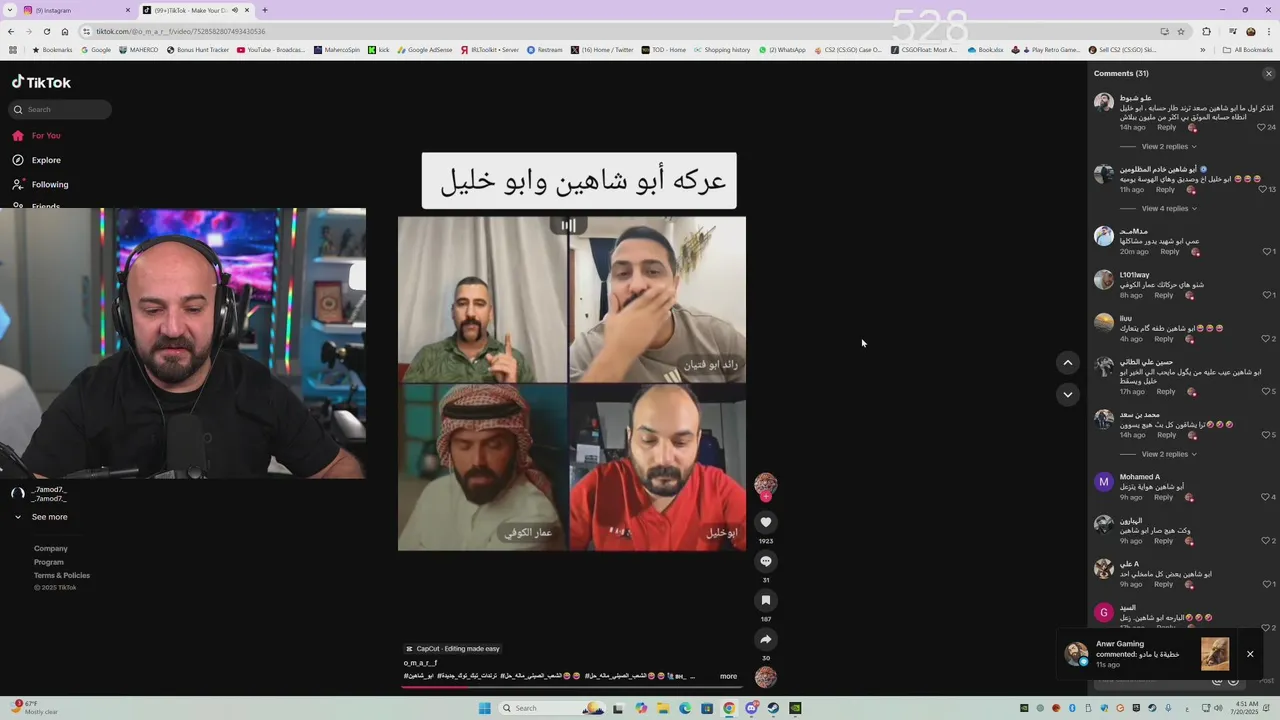Image resolution: width=1280 pixels, height=720 pixels.
Task: Like comment by حسين علي الطائي
Action: point(1266,391)
